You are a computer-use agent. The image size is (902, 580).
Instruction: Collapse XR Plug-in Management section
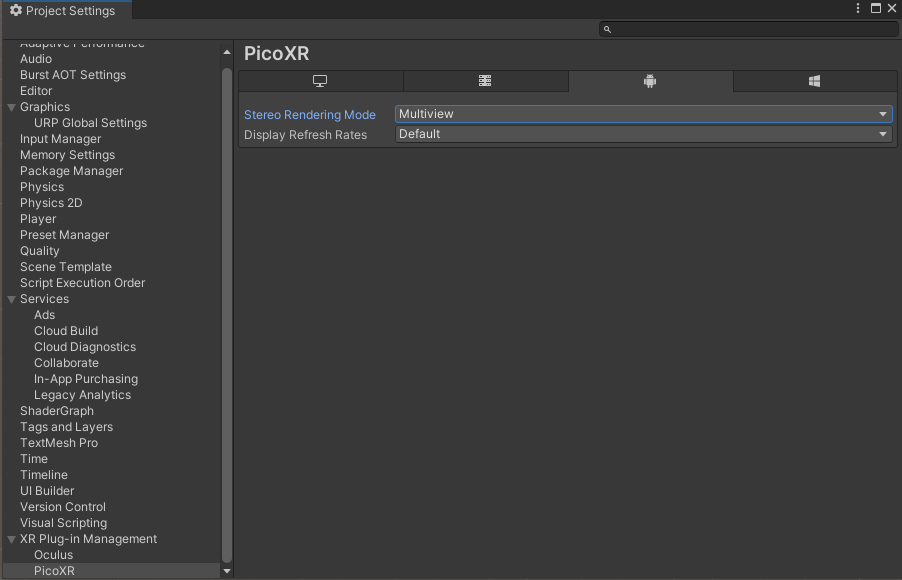point(11,539)
